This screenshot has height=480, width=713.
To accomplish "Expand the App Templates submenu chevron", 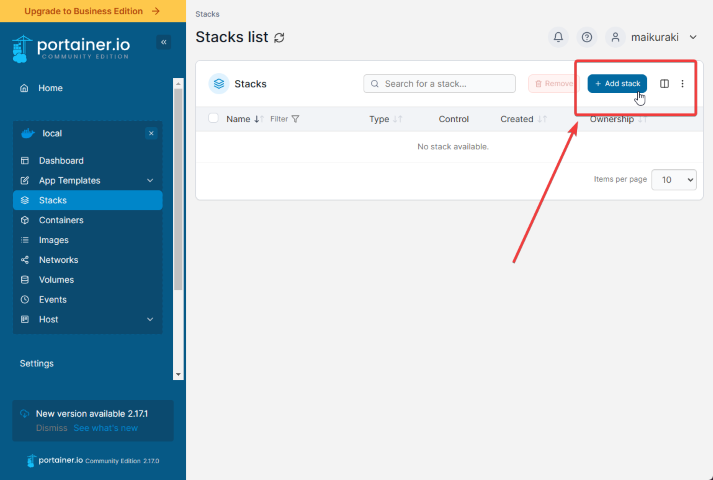I will click(150, 180).
